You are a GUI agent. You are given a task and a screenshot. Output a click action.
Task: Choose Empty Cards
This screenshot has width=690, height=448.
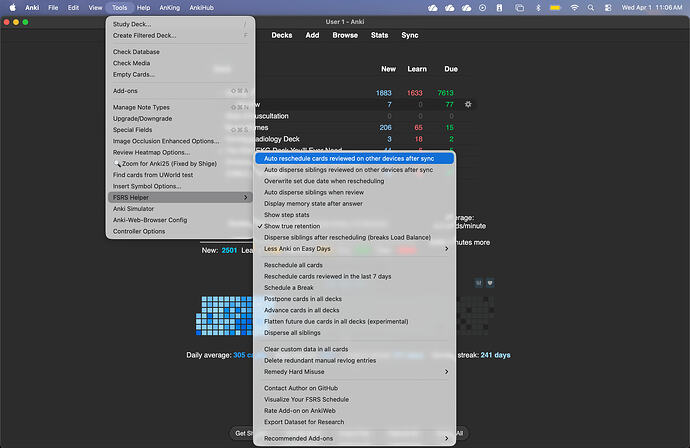pyautogui.click(x=180, y=75)
